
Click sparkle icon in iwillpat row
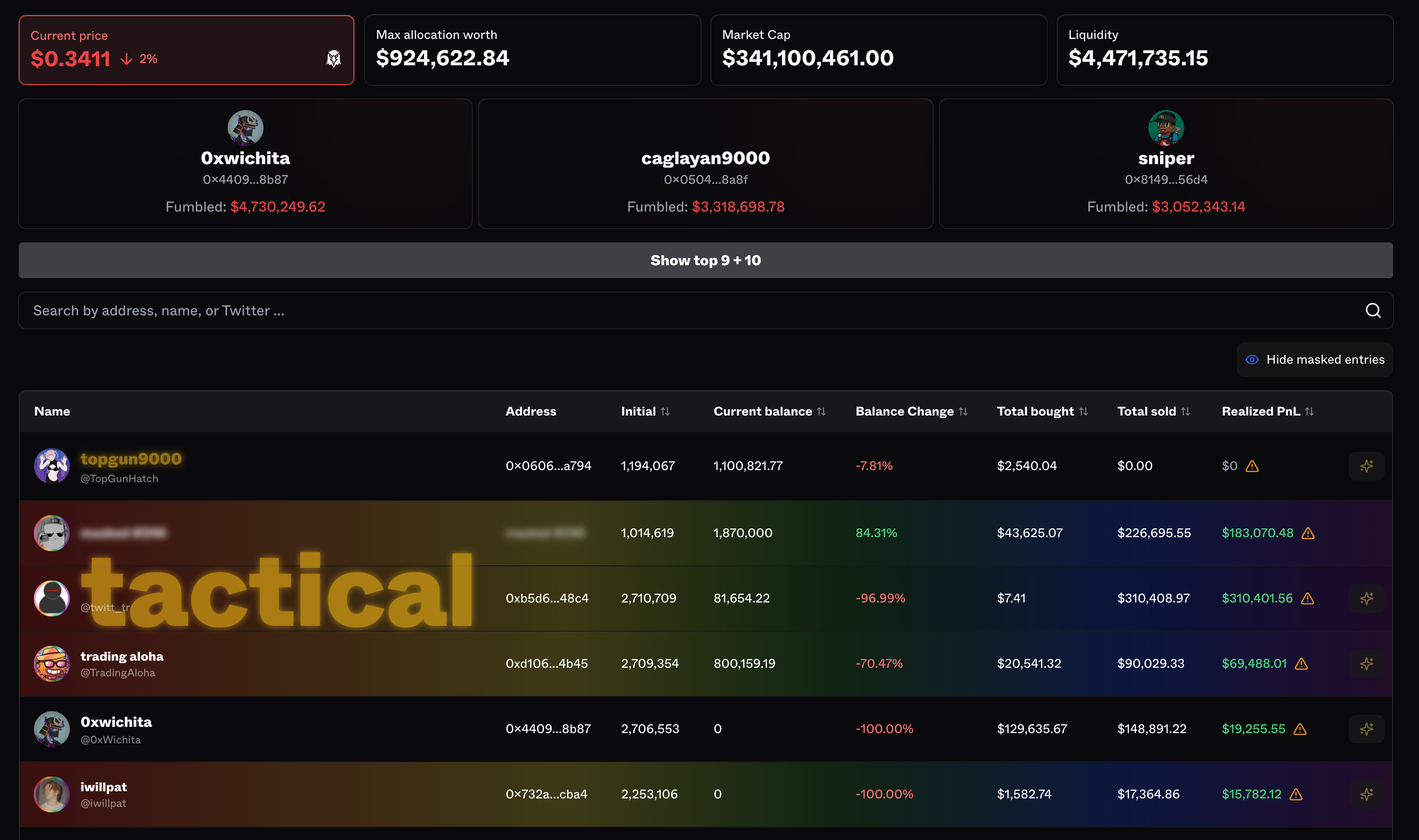point(1366,794)
